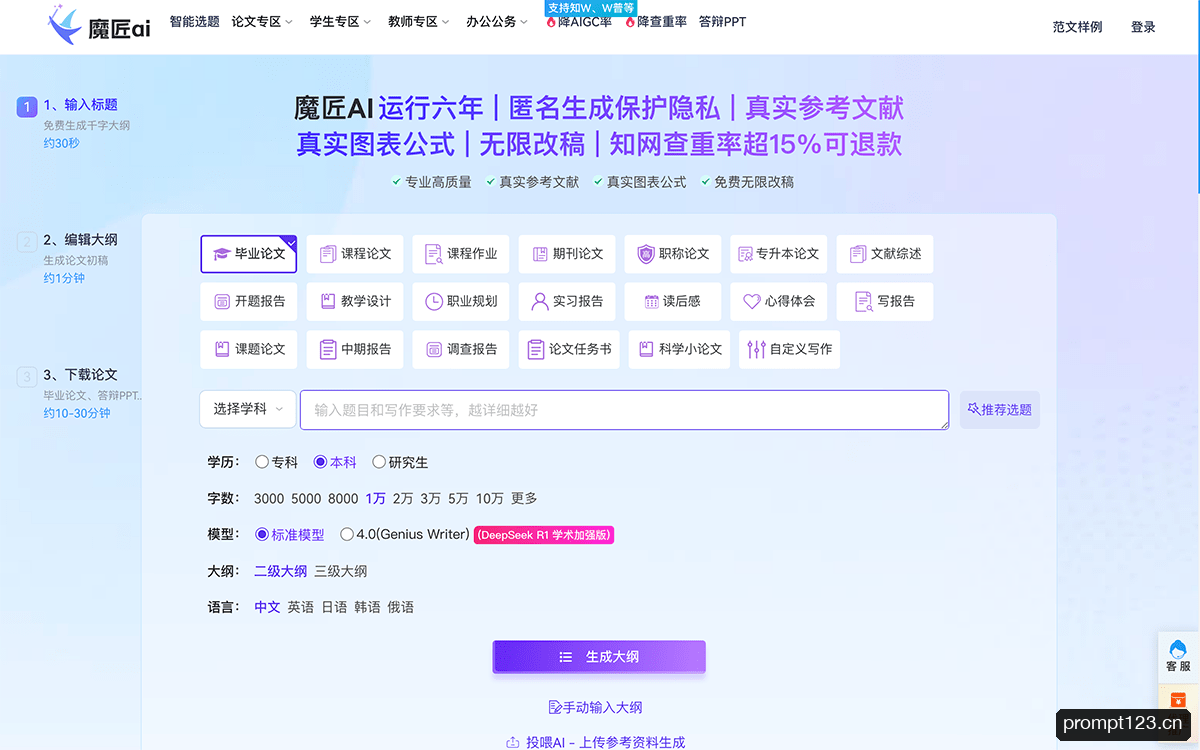The height and width of the screenshot is (750, 1200).
Task: Select 专科 education level
Action: 277,462
